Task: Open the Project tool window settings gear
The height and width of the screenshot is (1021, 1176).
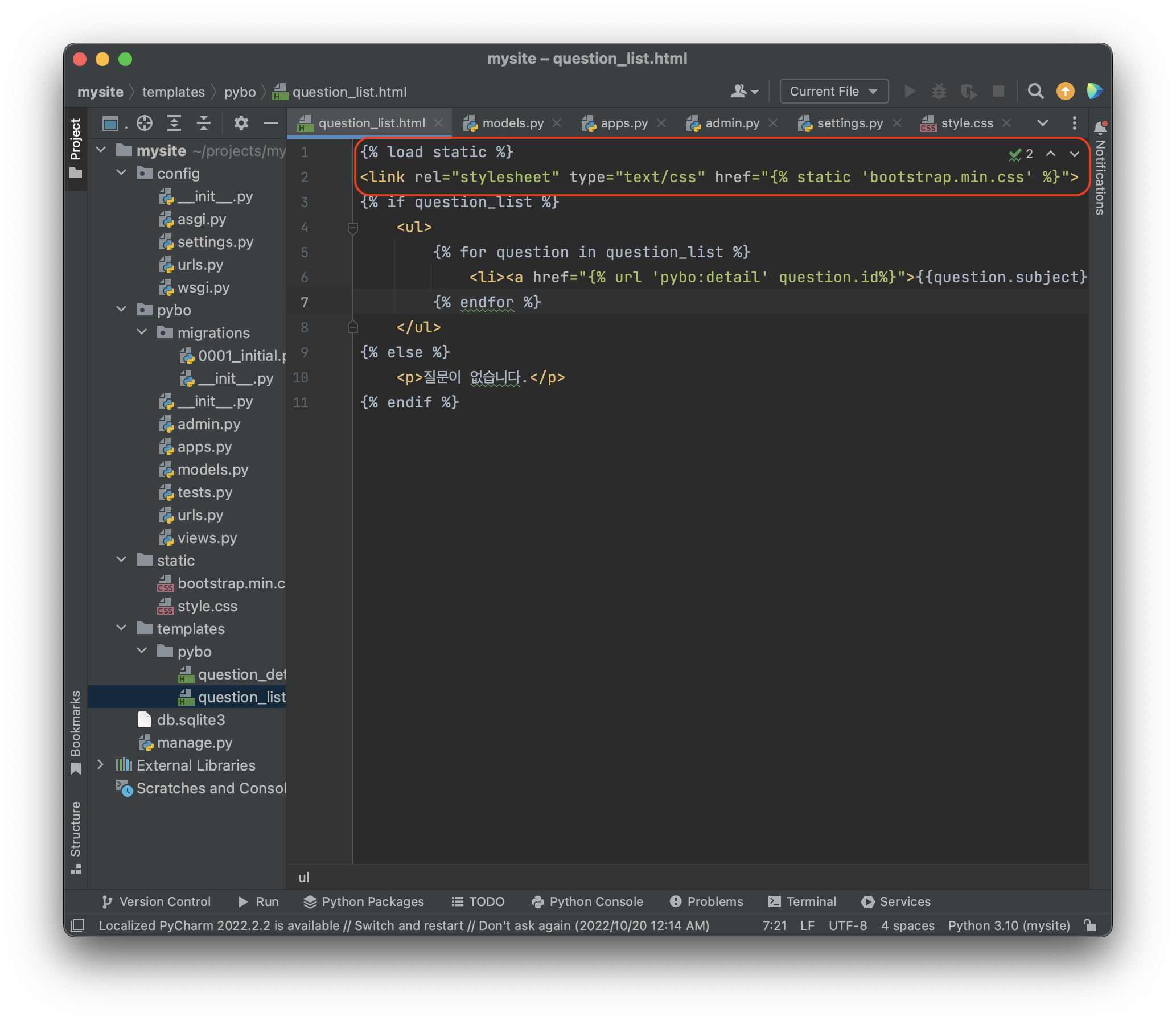Action: [241, 123]
